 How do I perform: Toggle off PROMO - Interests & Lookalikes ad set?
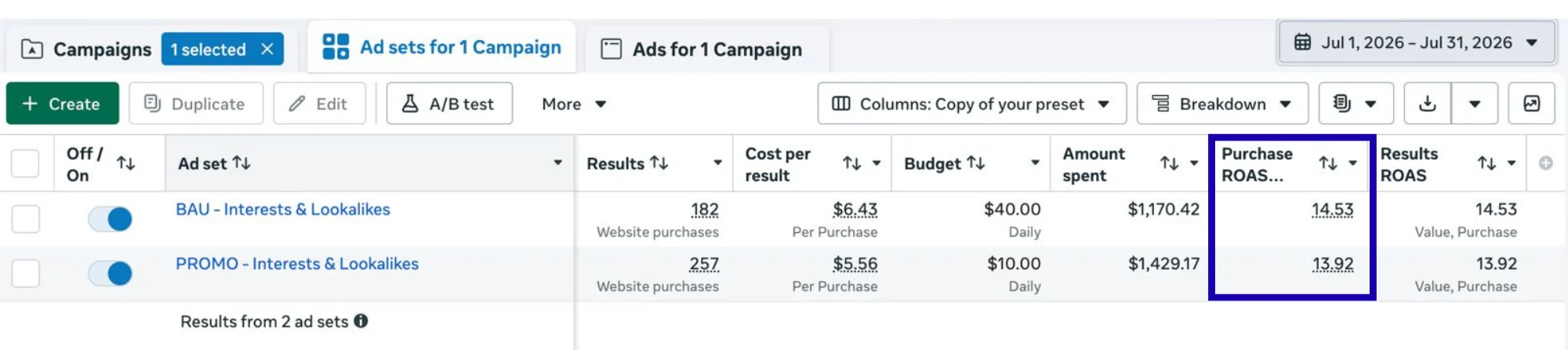tap(110, 273)
